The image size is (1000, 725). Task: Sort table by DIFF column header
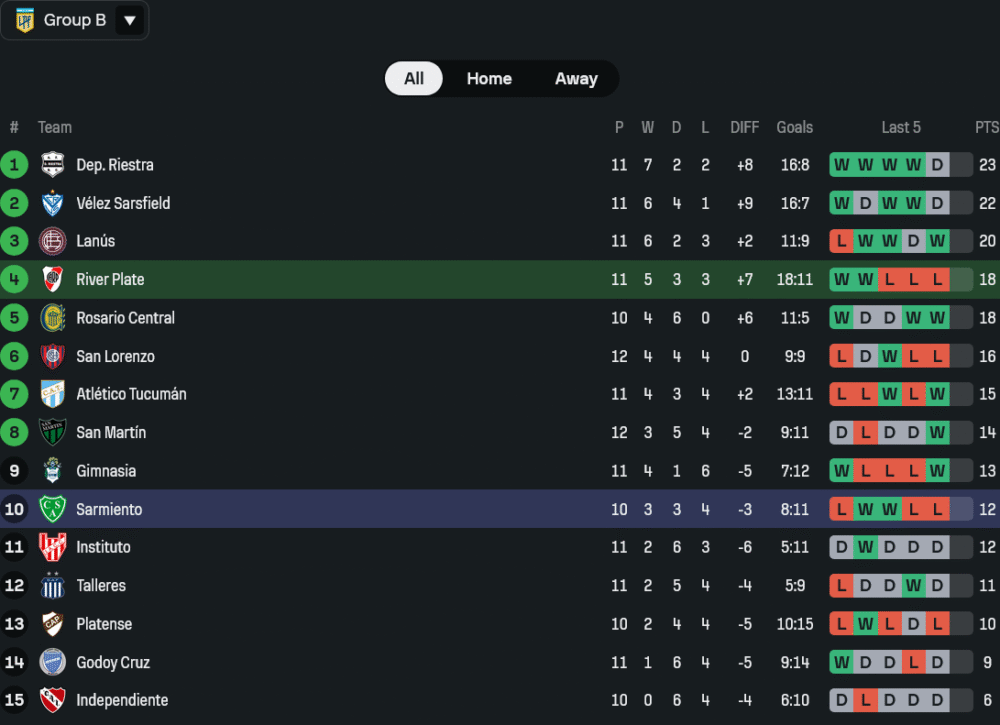(x=744, y=127)
